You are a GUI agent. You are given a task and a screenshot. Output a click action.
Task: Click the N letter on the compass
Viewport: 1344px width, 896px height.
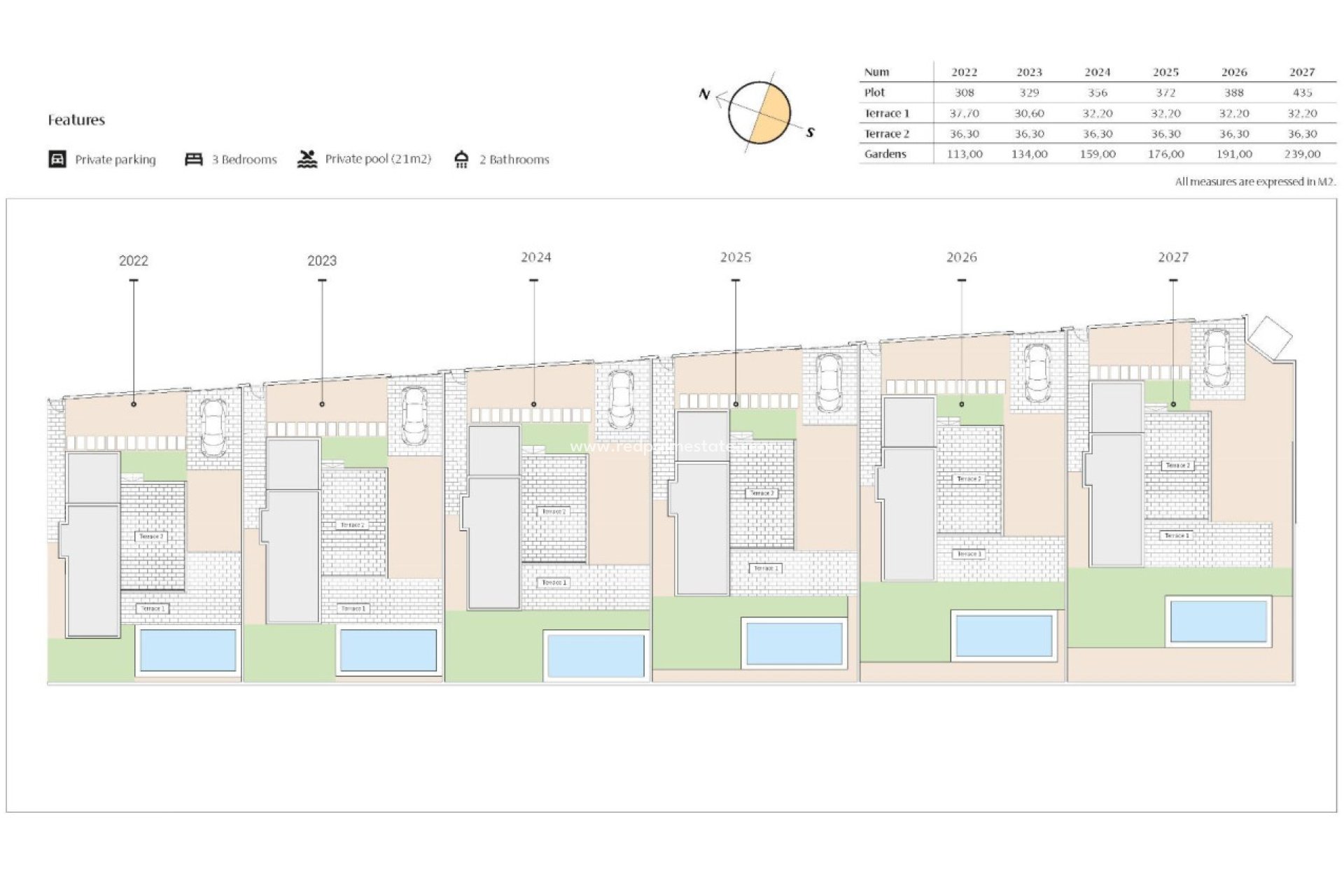(x=704, y=94)
